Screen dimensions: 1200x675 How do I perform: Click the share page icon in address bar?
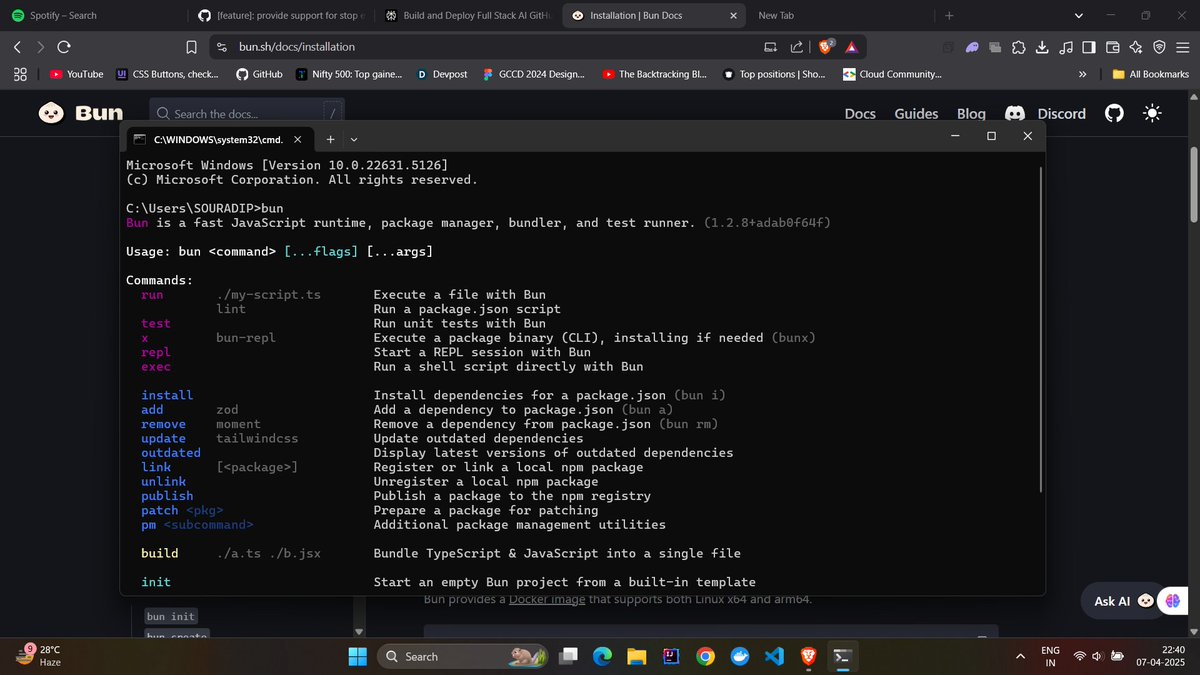[x=796, y=46]
